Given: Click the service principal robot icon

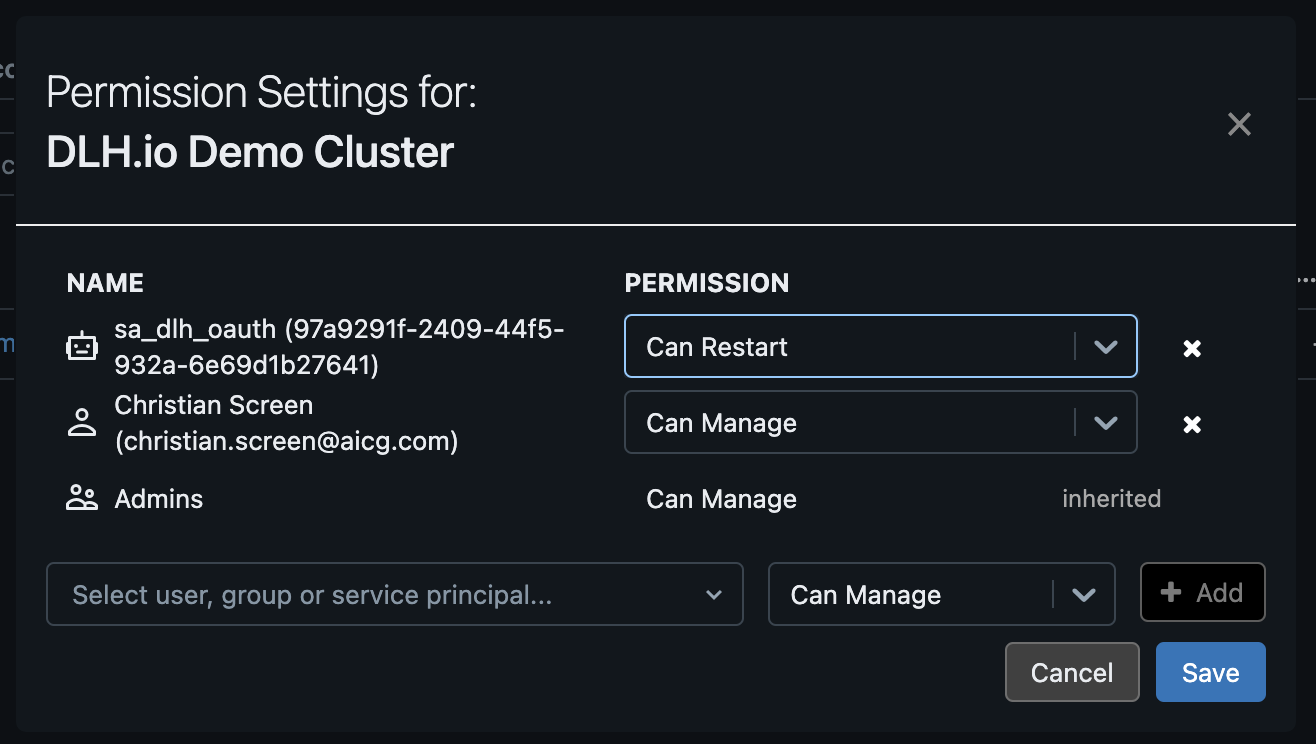Looking at the screenshot, I should tap(82, 347).
